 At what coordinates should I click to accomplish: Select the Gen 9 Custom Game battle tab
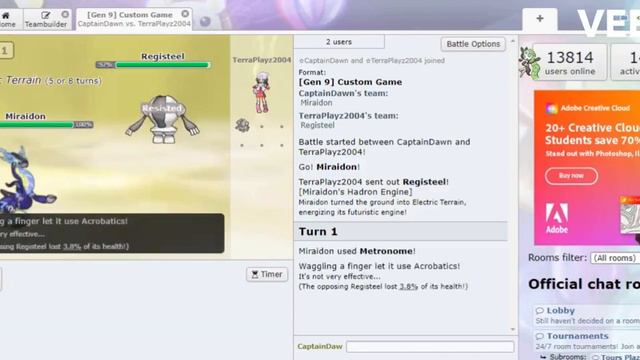pos(134,19)
